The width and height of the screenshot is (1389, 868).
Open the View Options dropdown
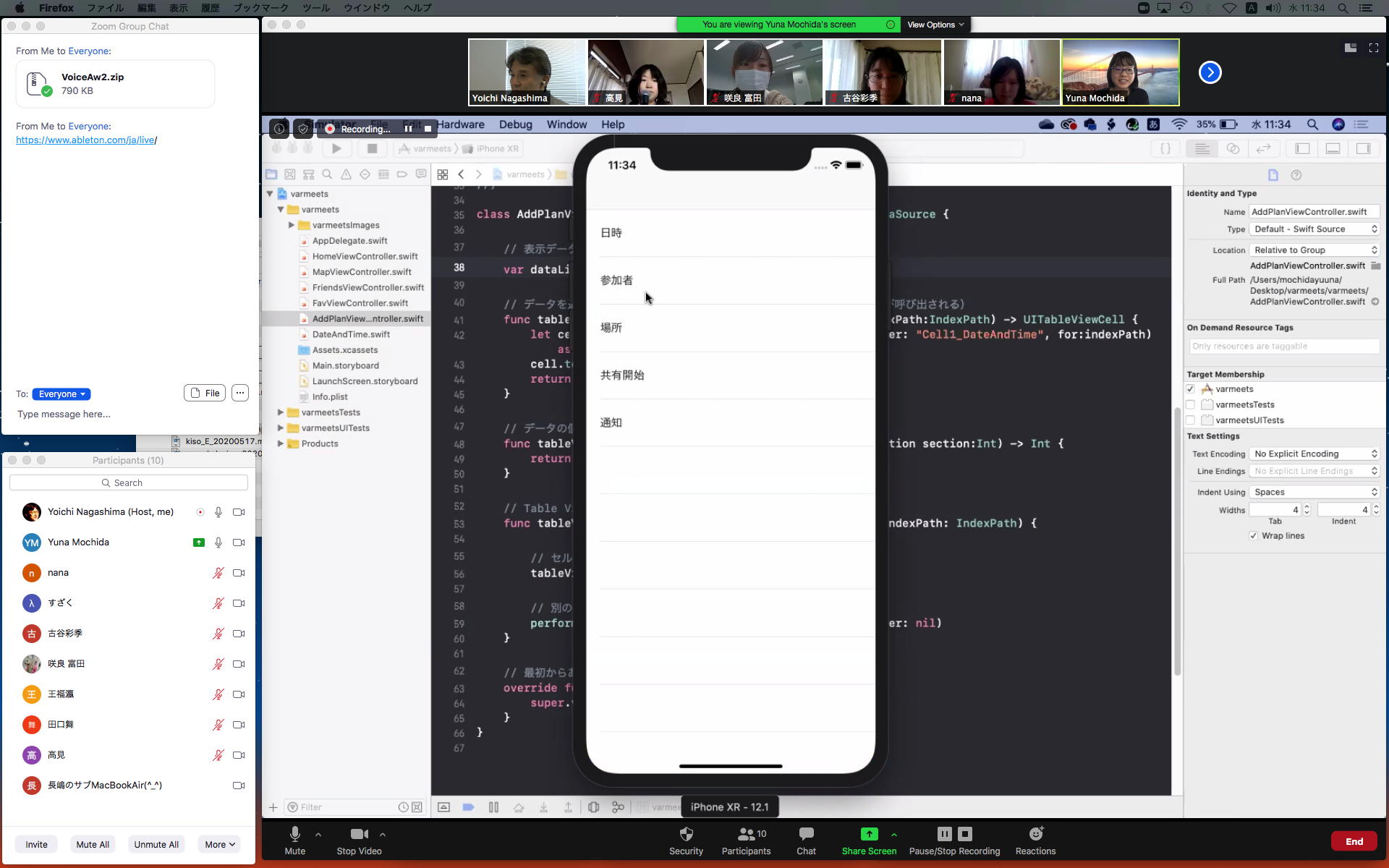(x=935, y=25)
